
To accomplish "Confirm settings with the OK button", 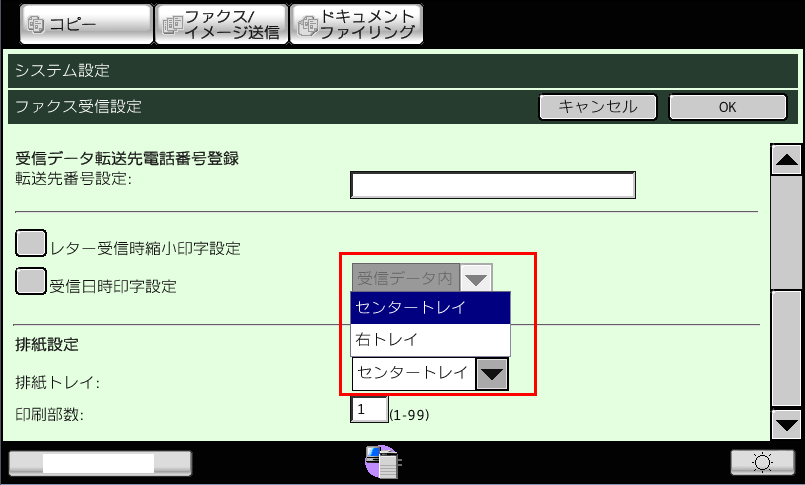I will tap(726, 106).
